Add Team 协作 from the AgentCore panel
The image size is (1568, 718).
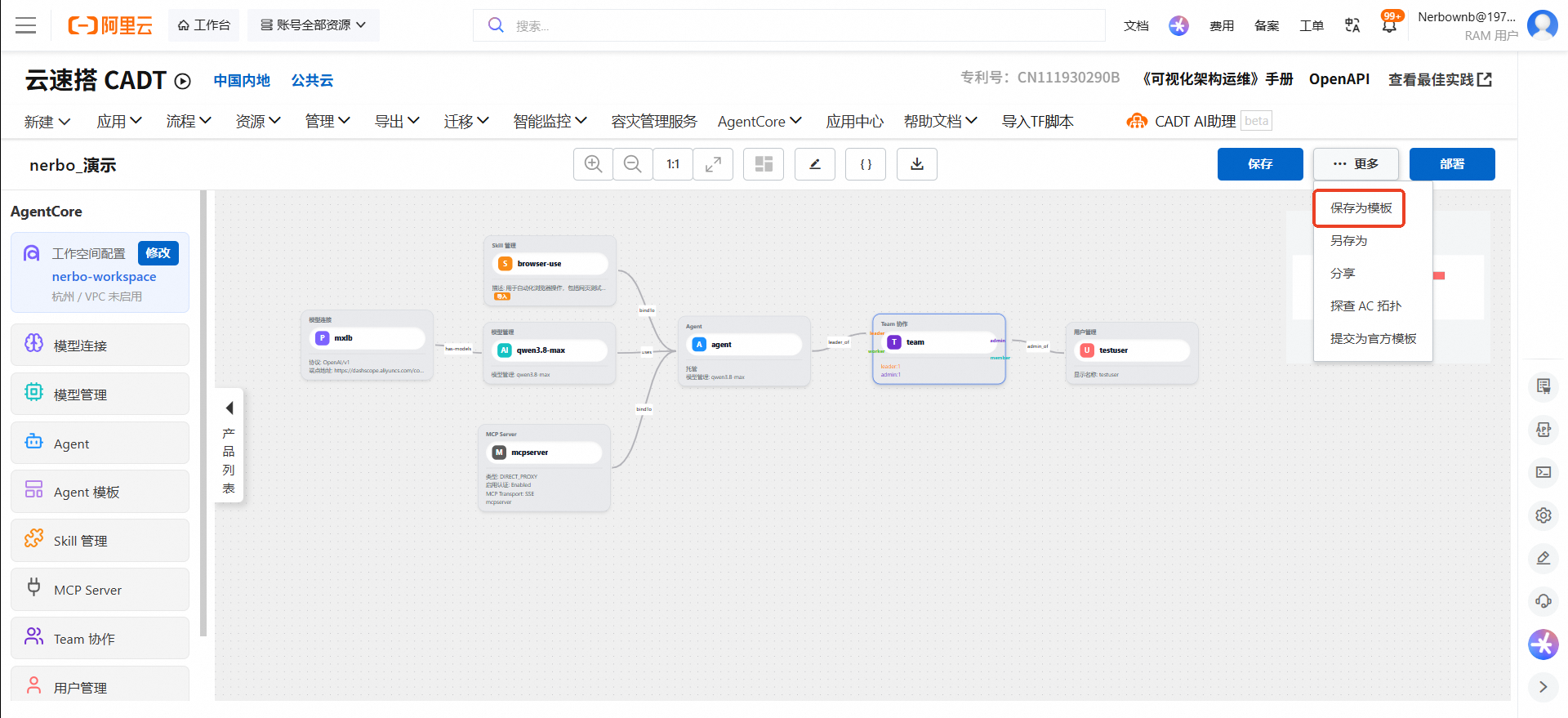pyautogui.click(x=100, y=639)
